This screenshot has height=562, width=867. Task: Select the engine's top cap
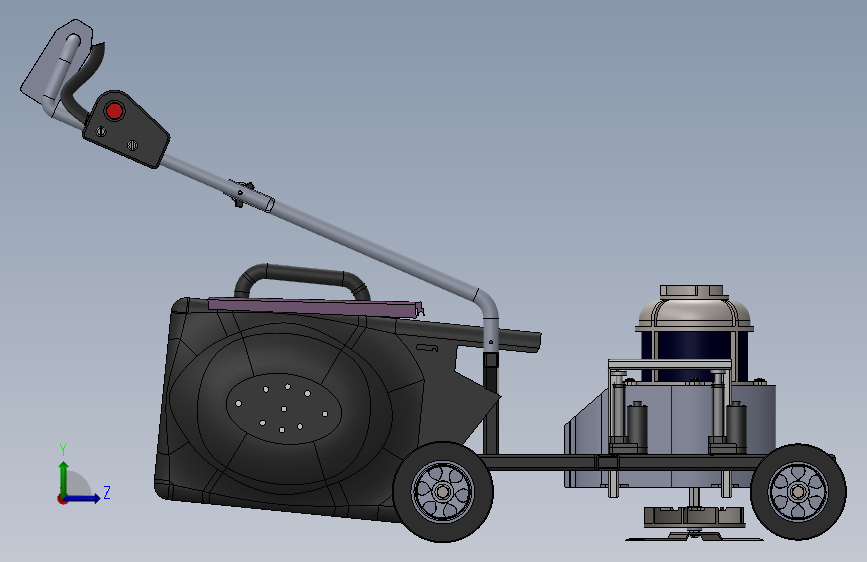tap(692, 292)
